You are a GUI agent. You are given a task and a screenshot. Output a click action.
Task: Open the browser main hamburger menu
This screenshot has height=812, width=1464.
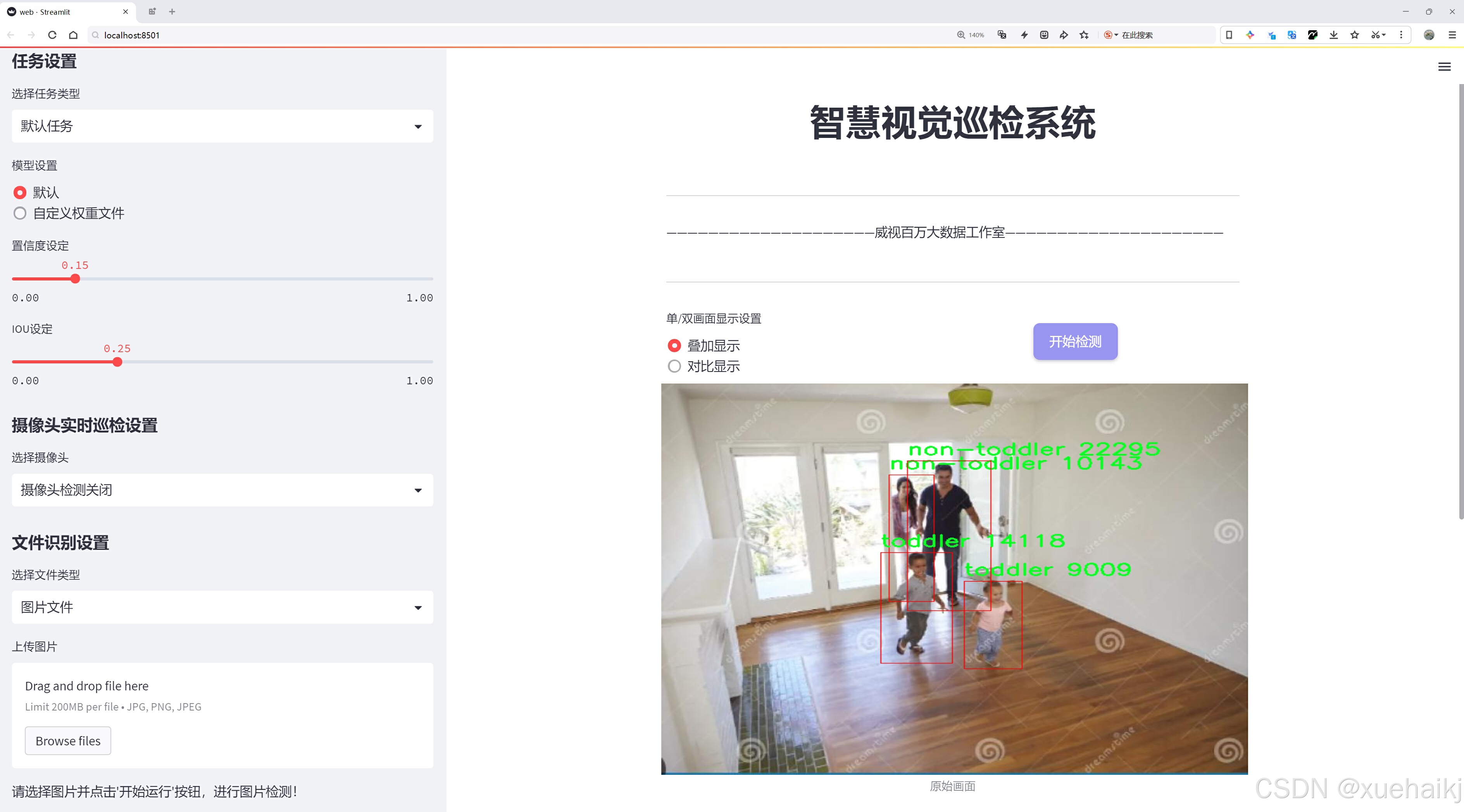tap(1452, 34)
